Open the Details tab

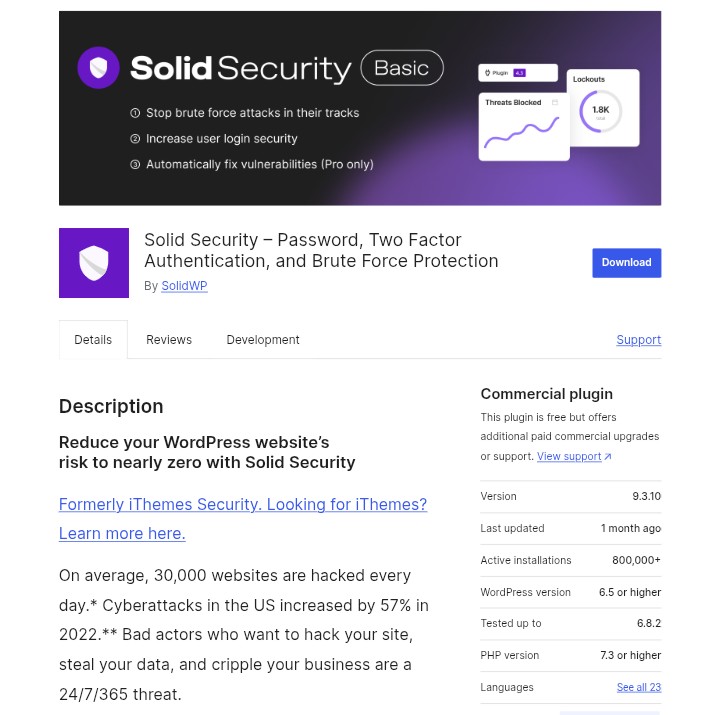(93, 340)
